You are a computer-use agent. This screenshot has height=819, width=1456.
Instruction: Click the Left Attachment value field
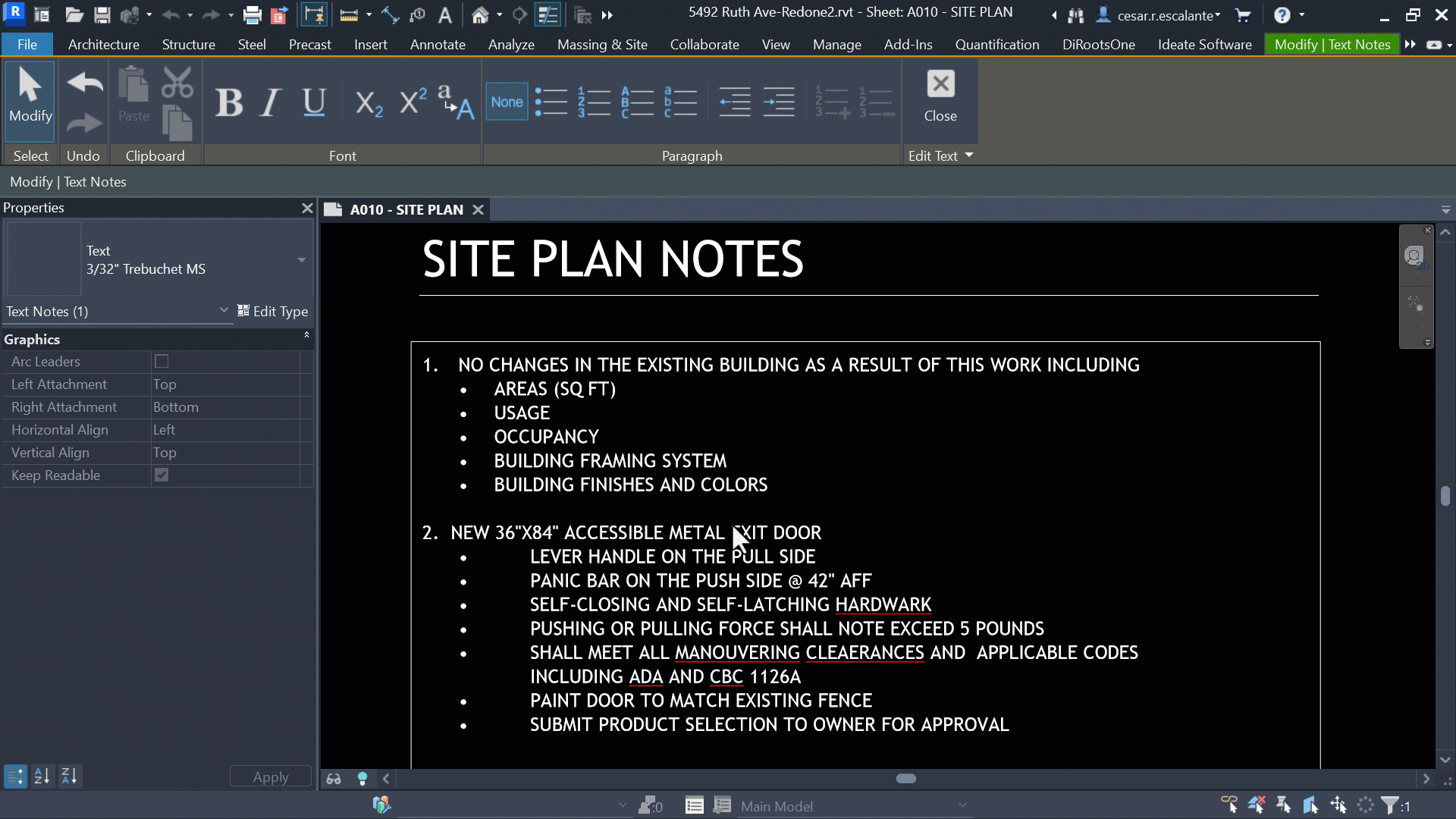(226, 384)
